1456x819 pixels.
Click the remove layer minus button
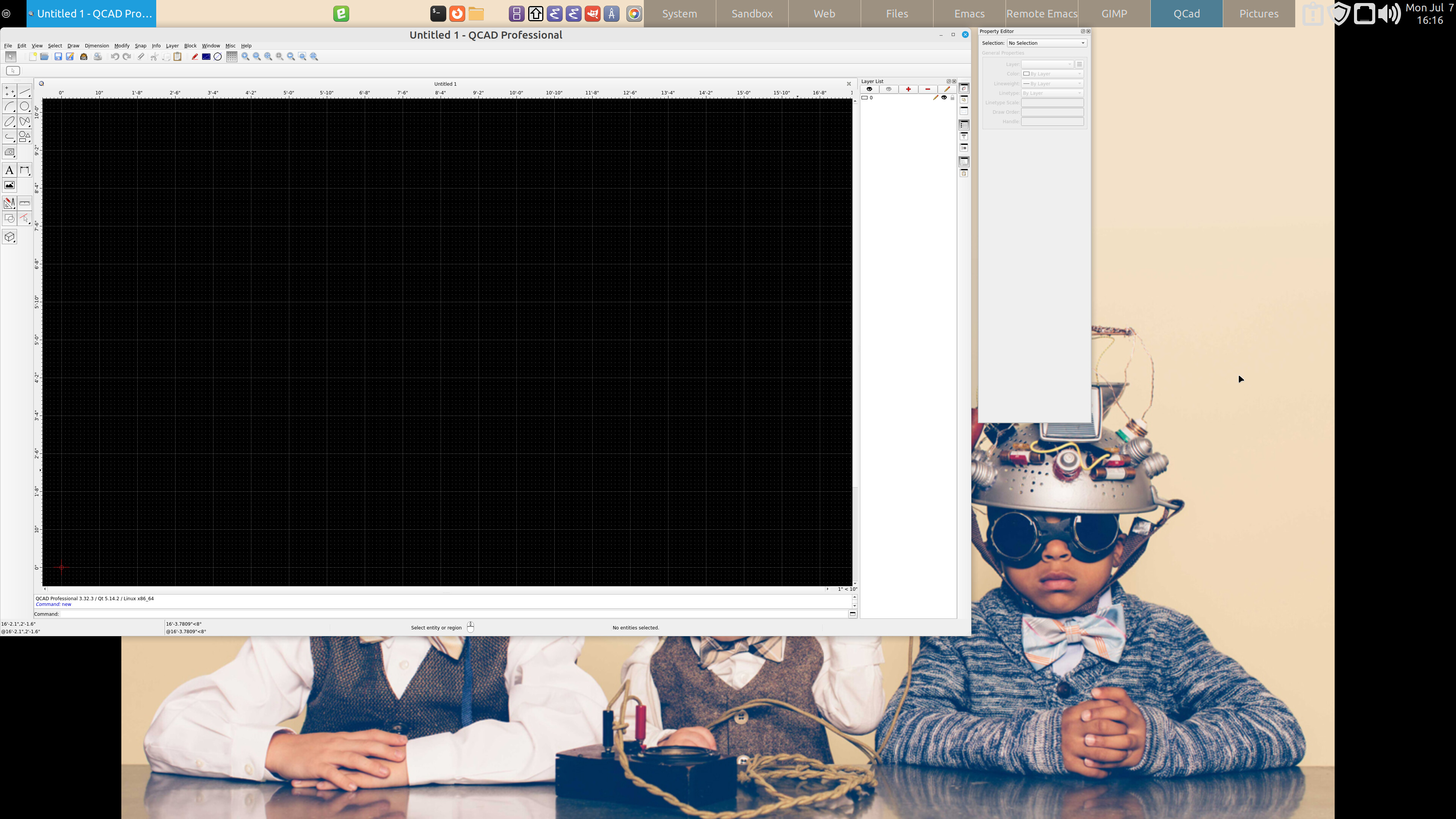(927, 89)
